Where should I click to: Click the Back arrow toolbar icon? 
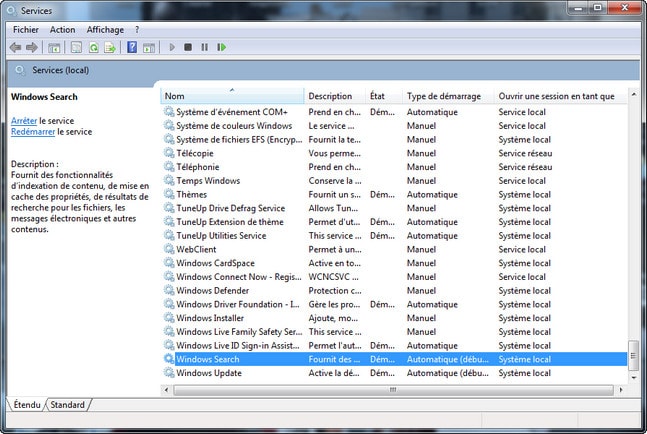pos(15,48)
